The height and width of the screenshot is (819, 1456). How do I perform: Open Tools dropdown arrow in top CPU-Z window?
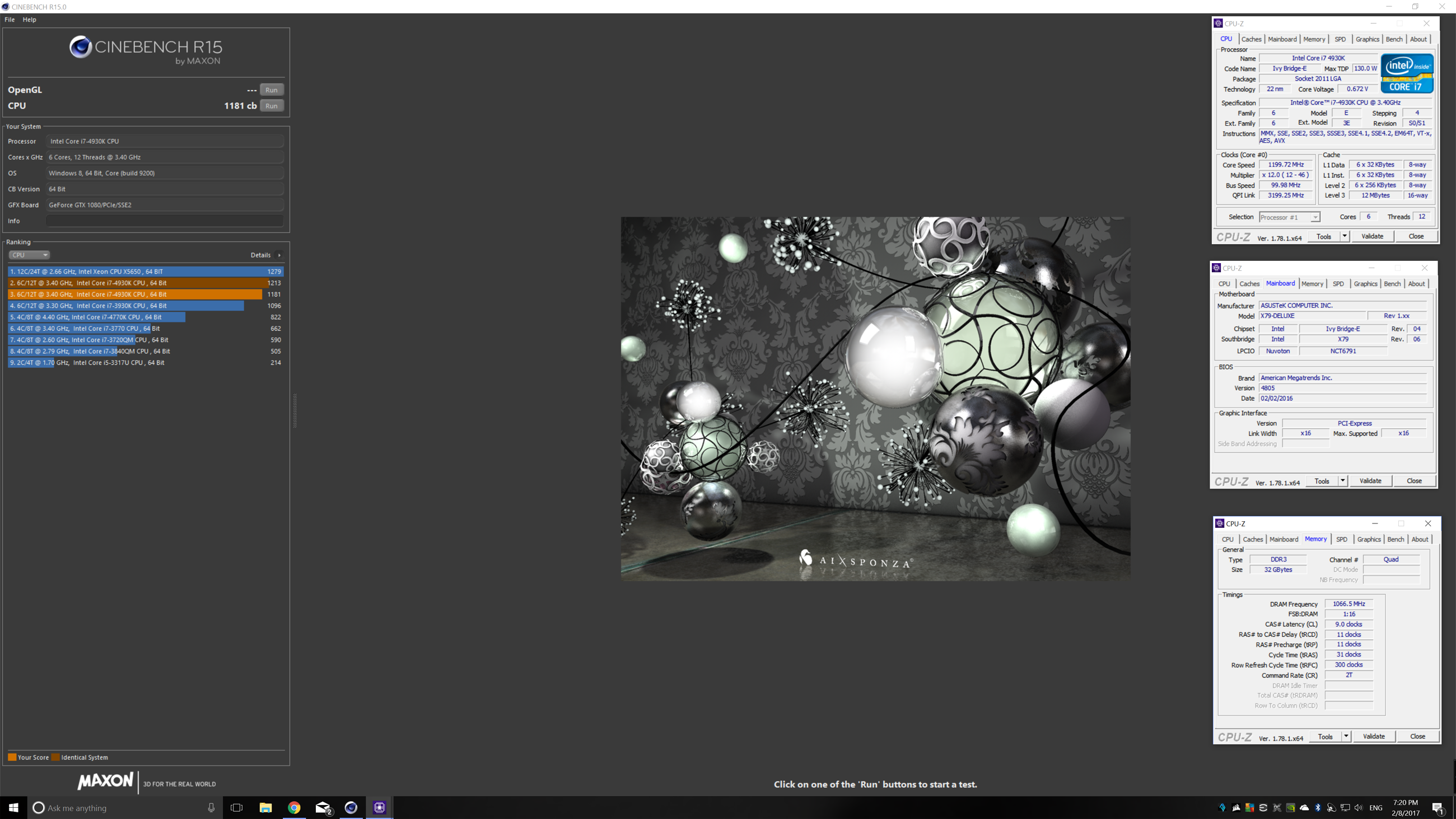tap(1345, 236)
